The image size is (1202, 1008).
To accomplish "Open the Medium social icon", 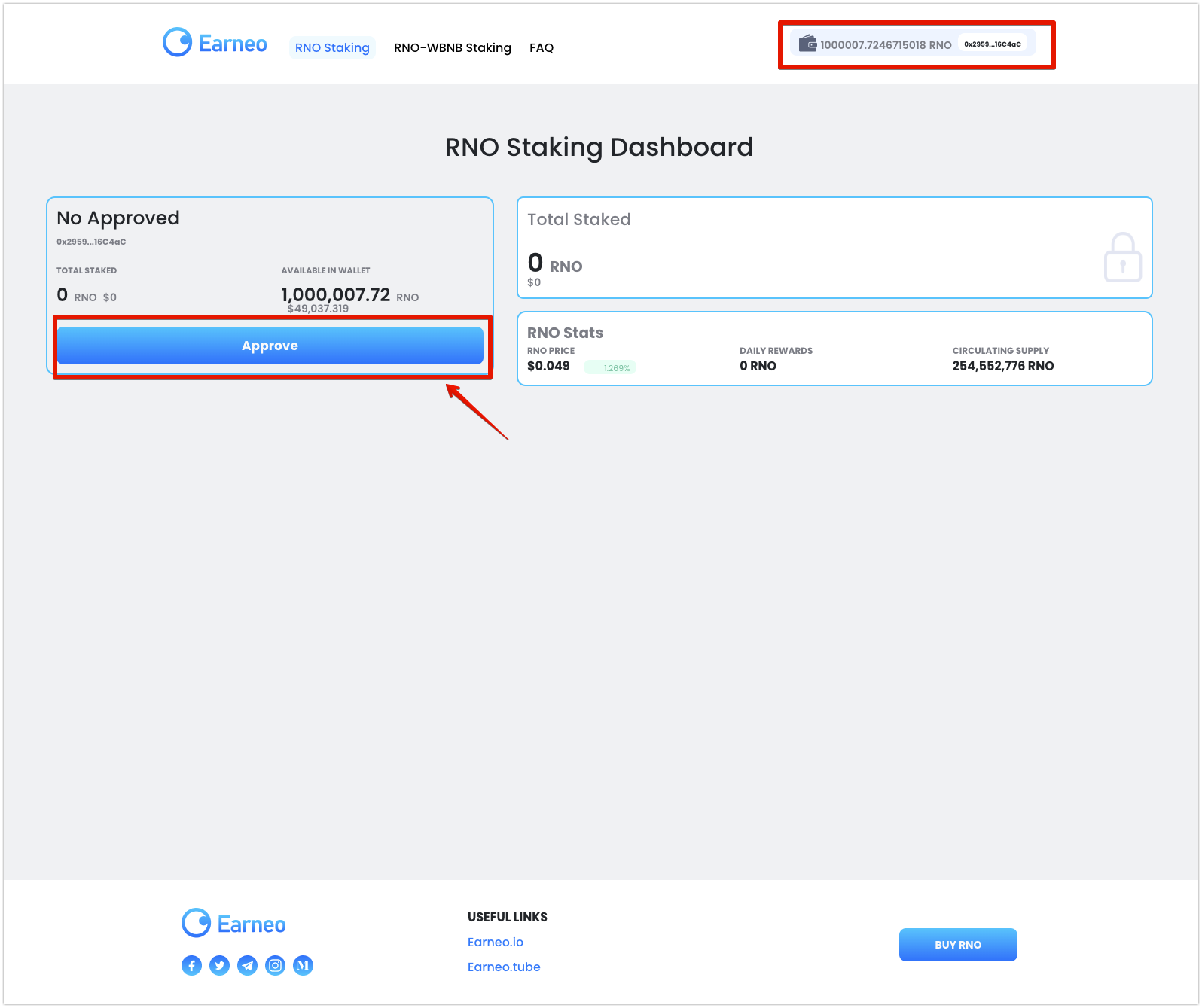I will click(304, 965).
